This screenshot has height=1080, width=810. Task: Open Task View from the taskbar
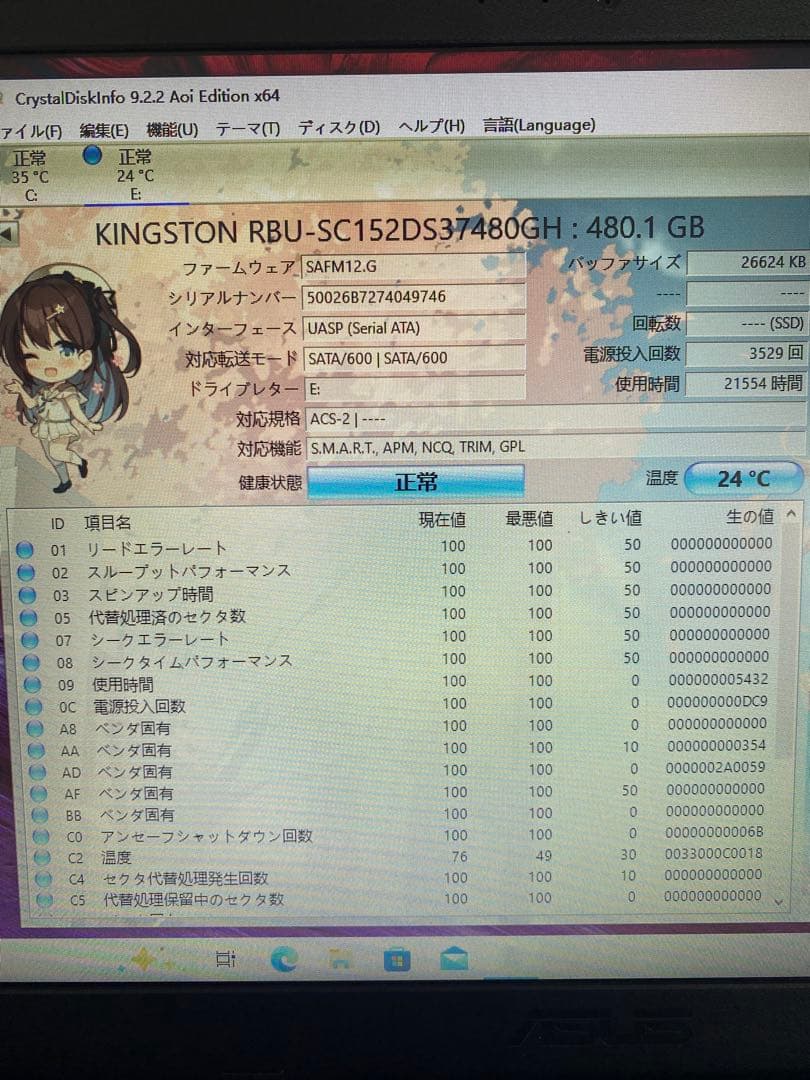[225, 958]
